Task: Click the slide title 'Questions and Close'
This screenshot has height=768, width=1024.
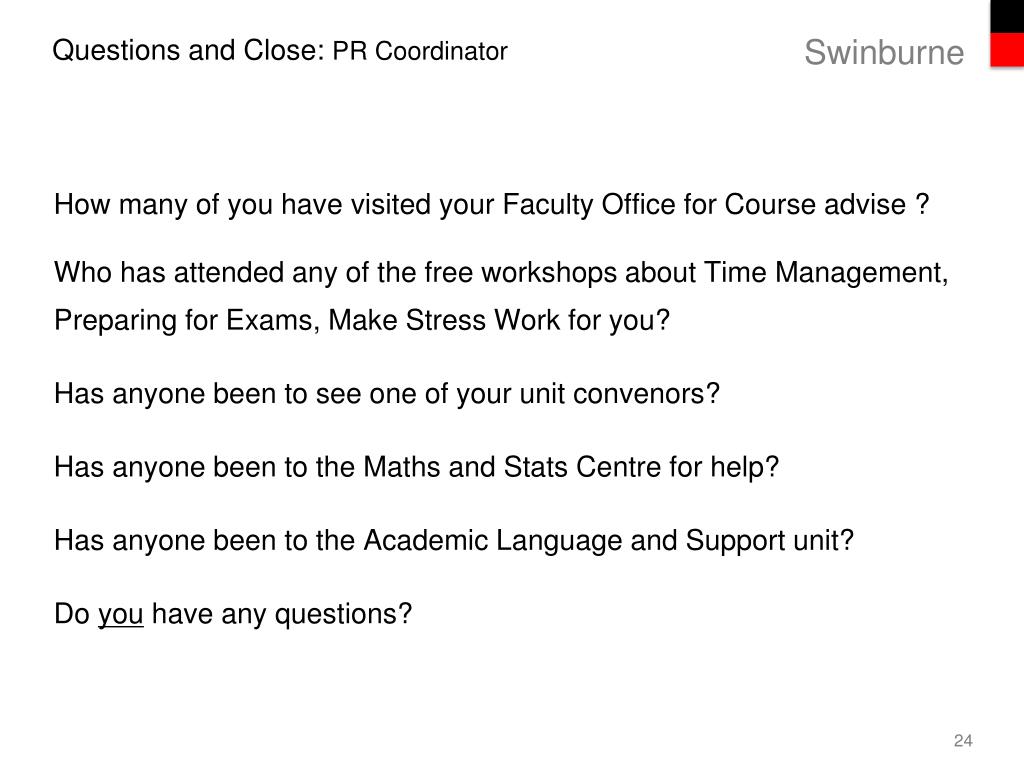Action: tap(187, 50)
